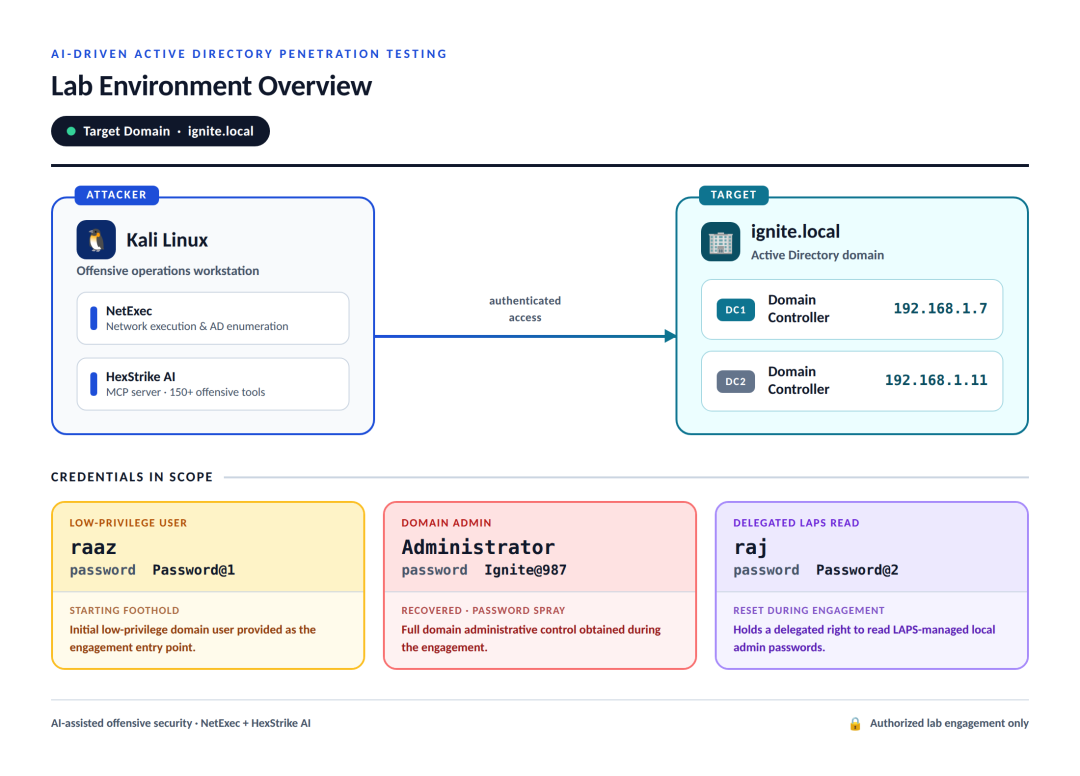Viewport: 1080px width, 776px height.
Task: Click the 'LOW-PRIVILEGE USER' label
Action: click(128, 523)
